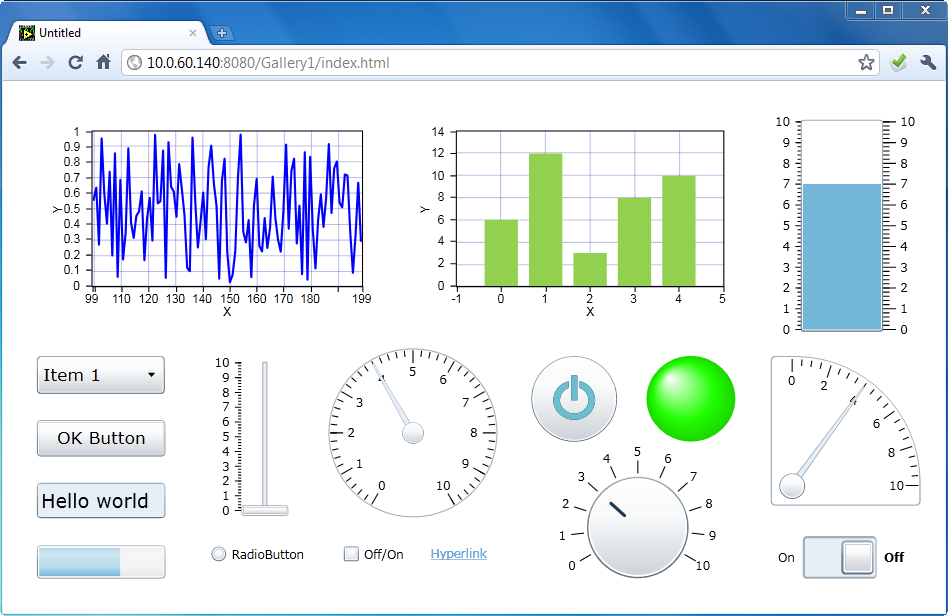Open the Item 1 dropdown
The width and height of the screenshot is (948, 616).
click(101, 375)
